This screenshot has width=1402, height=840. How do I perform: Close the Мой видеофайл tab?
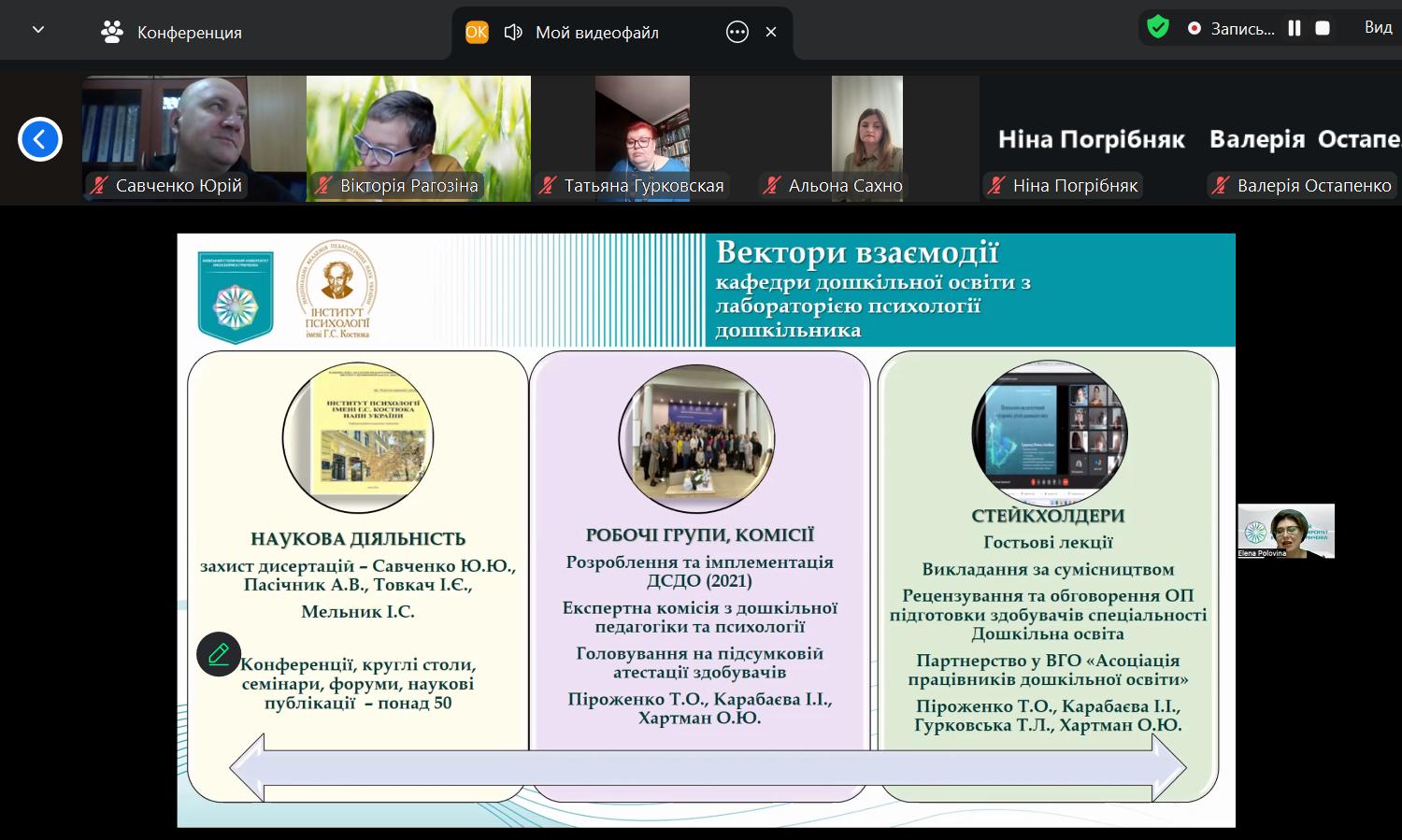point(771,33)
